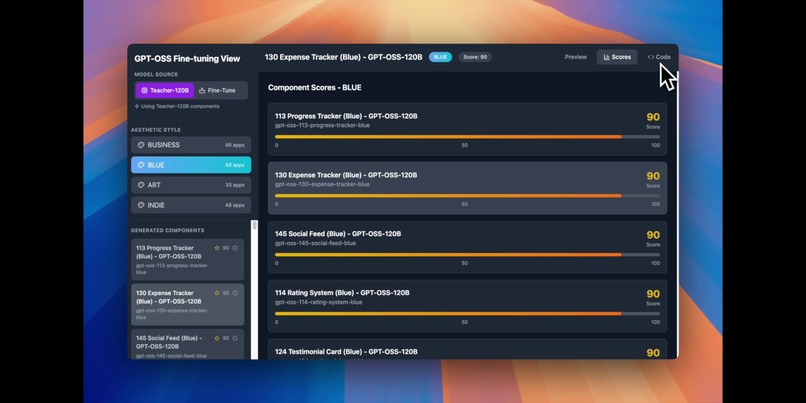Click the globe icon on Teacher-120B
This screenshot has width=806, height=403.
pyautogui.click(x=144, y=90)
